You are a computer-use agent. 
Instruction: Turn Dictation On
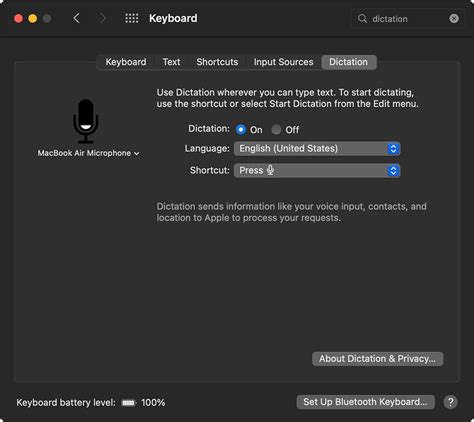[x=241, y=130]
